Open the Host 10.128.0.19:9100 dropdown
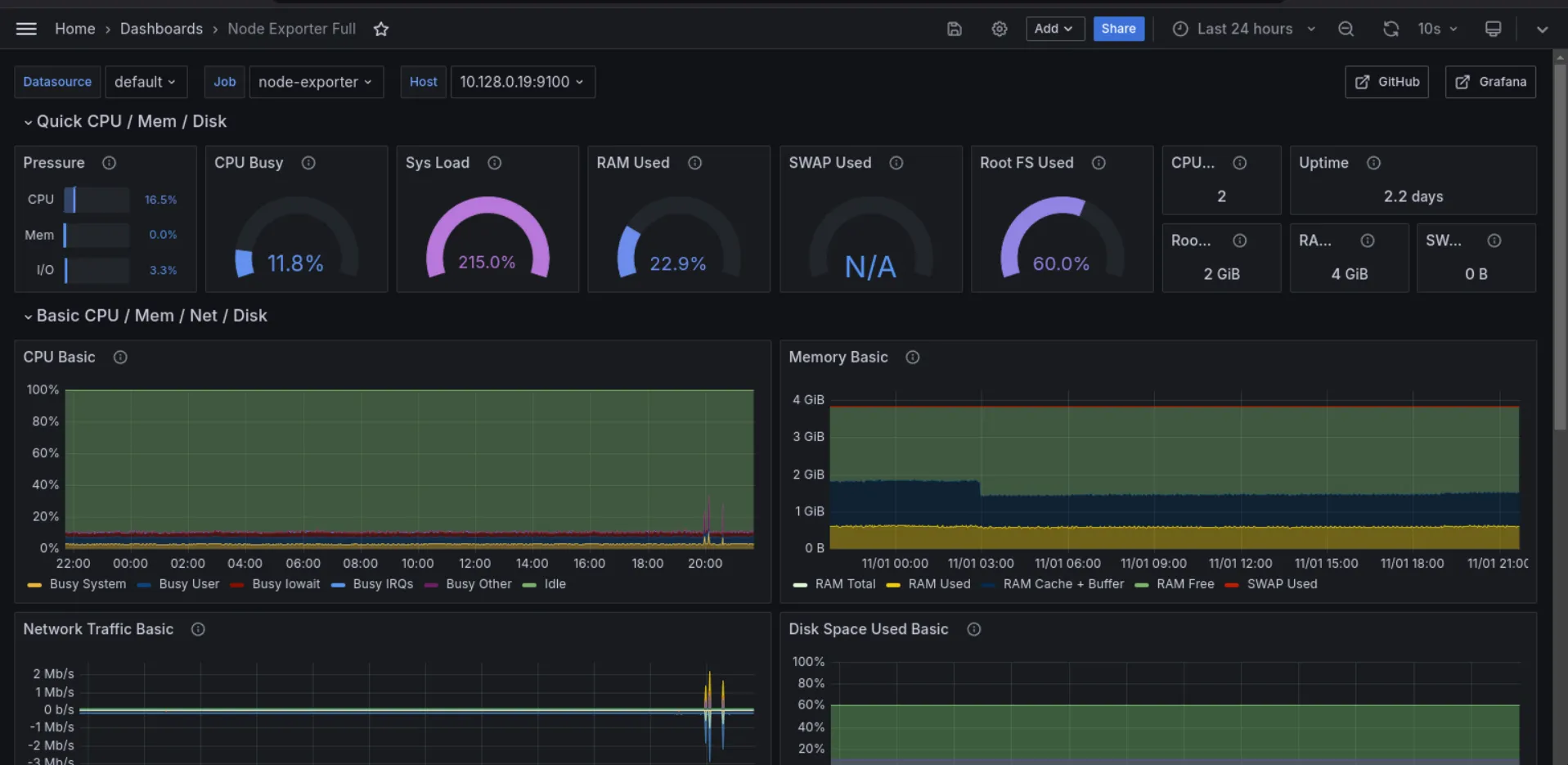Viewport: 1568px width, 765px height. coord(522,82)
